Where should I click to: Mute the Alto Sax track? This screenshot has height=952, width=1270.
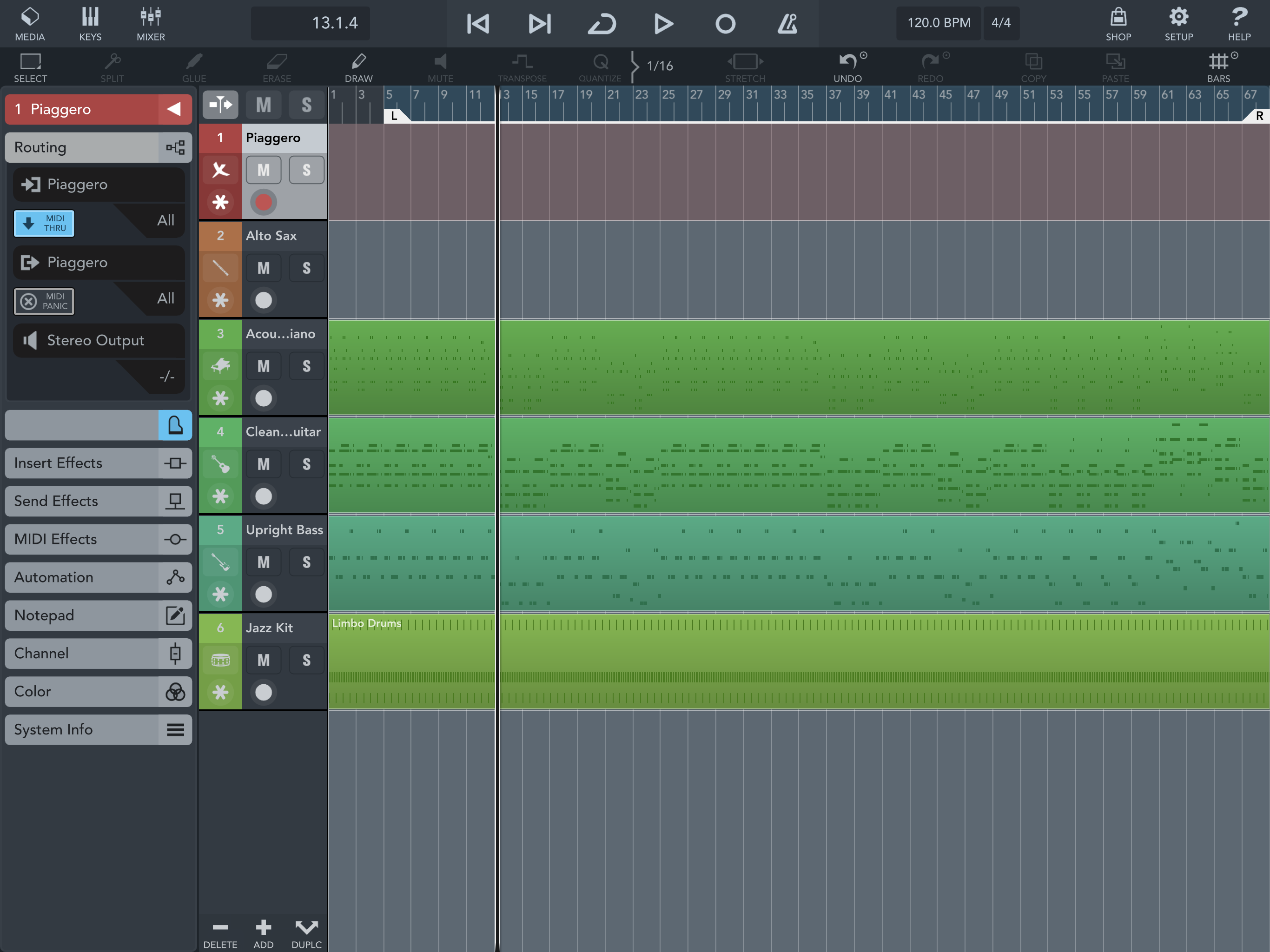(264, 268)
